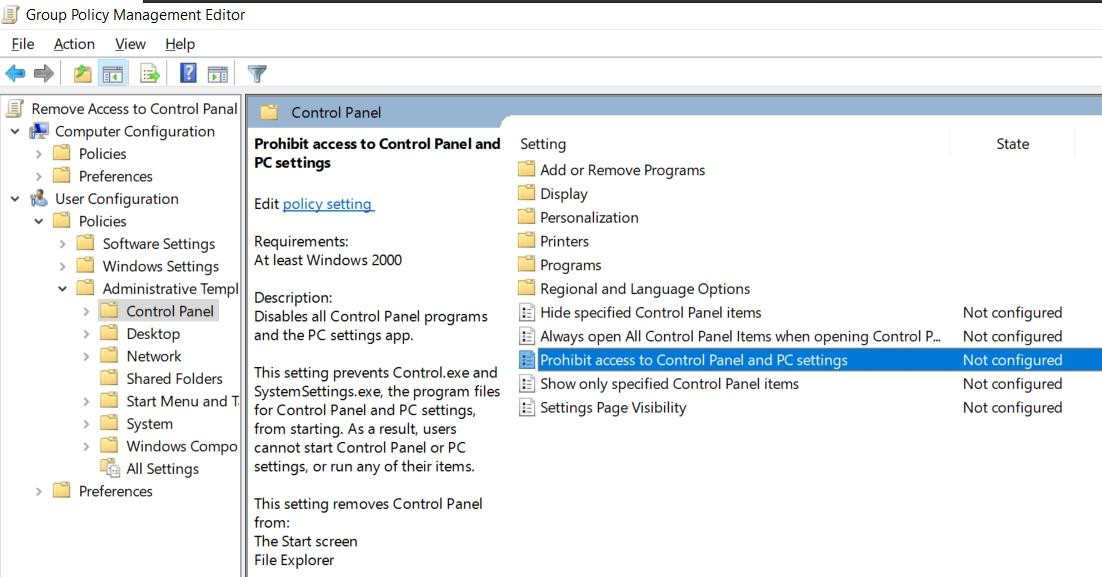
Task: Select the Desktop tree label
Action: (x=153, y=334)
